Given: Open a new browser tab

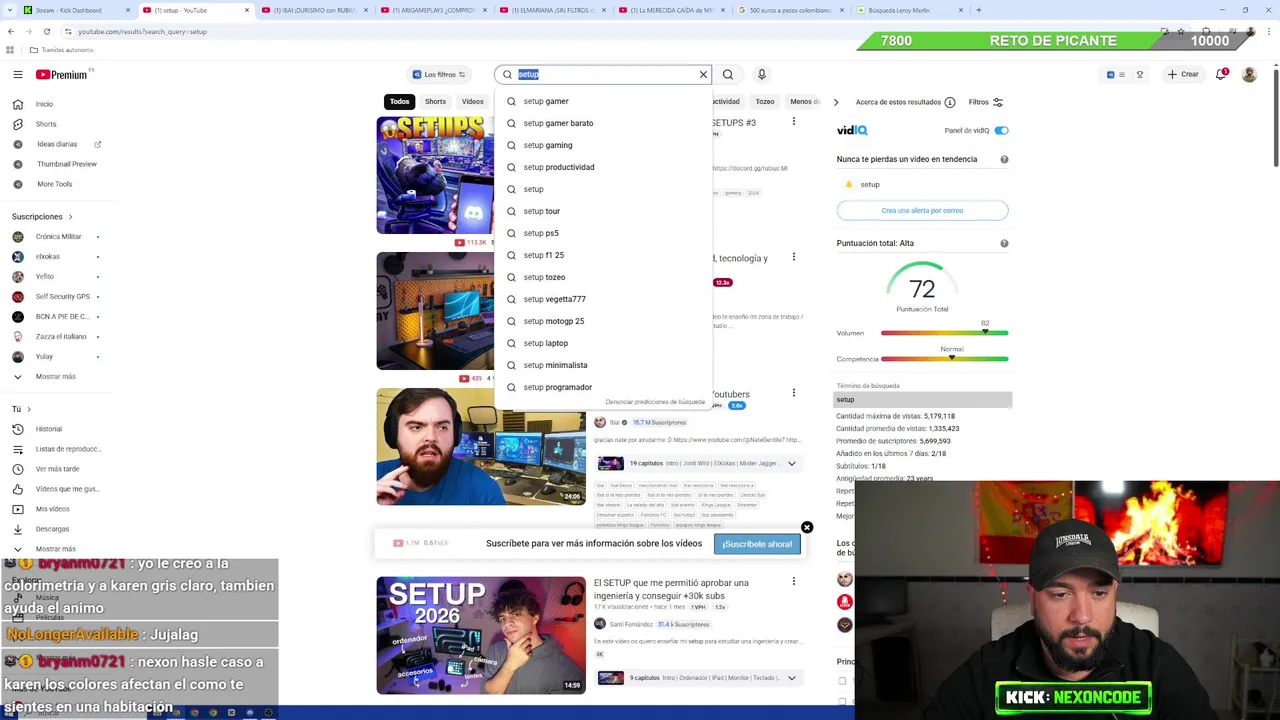Looking at the screenshot, I should [x=978, y=10].
